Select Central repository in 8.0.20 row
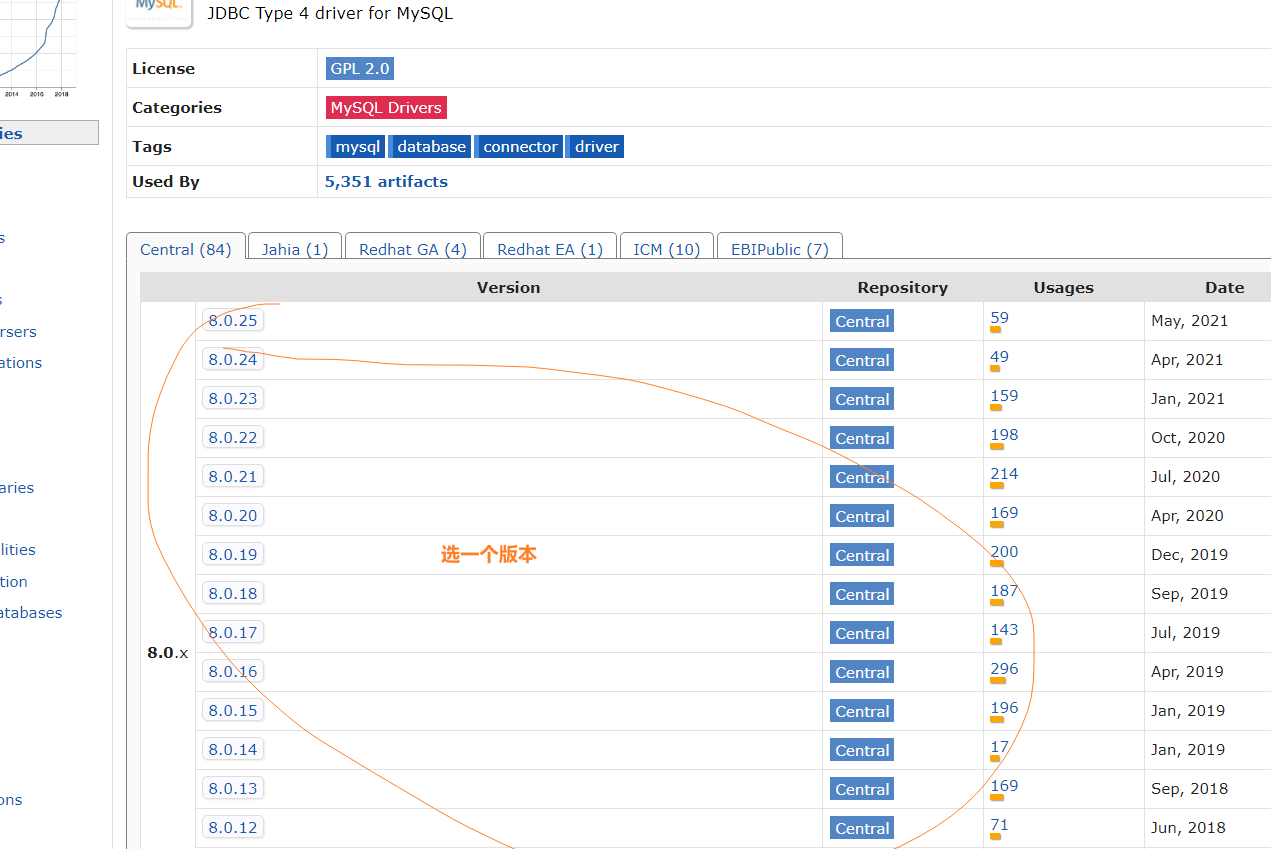Image resolution: width=1271 pixels, height=849 pixels. coord(862,516)
